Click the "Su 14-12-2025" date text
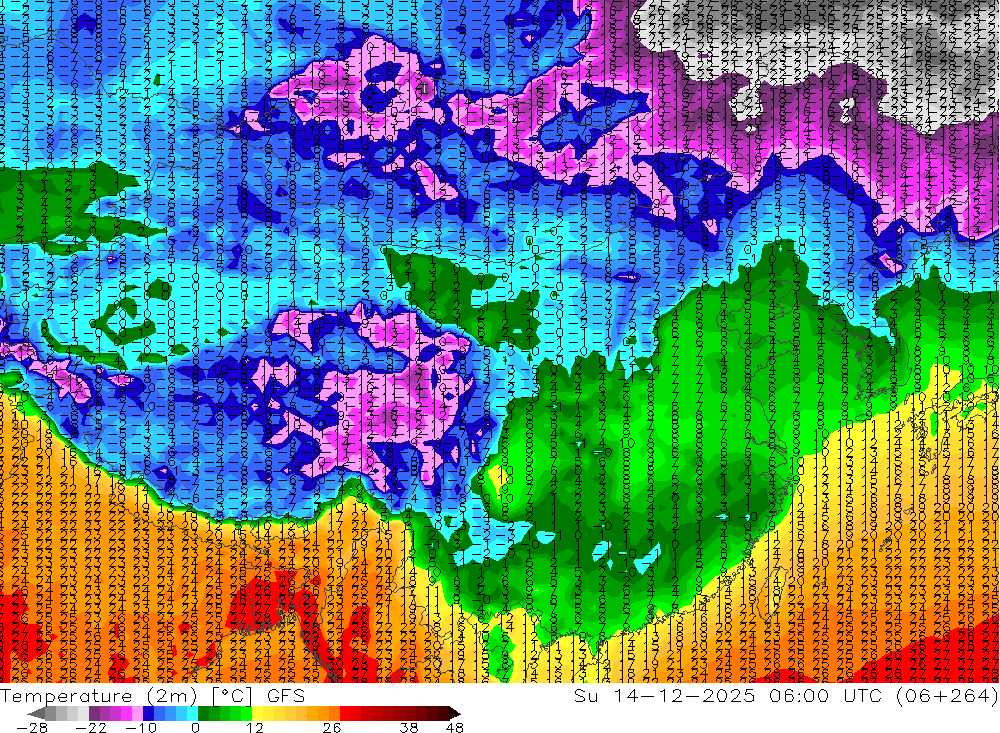This screenshot has height=733, width=1000. click(x=664, y=695)
